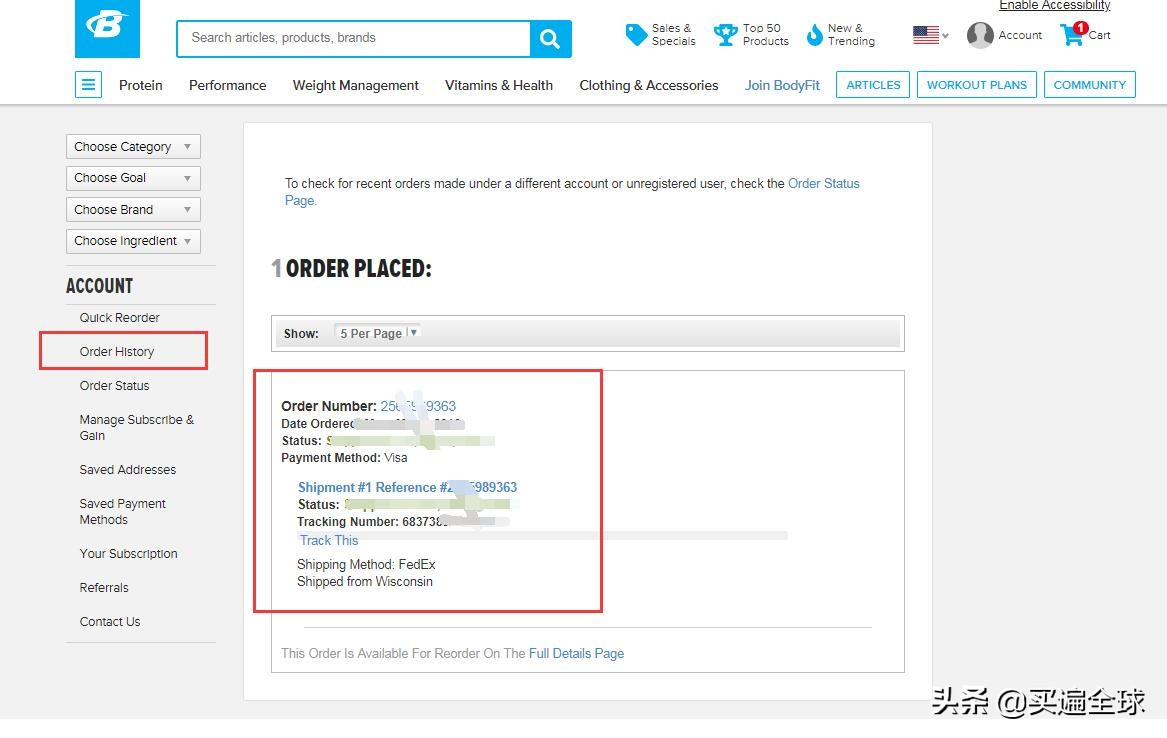Open the Weight Management menu
The width and height of the screenshot is (1167, 738).
[x=356, y=86]
